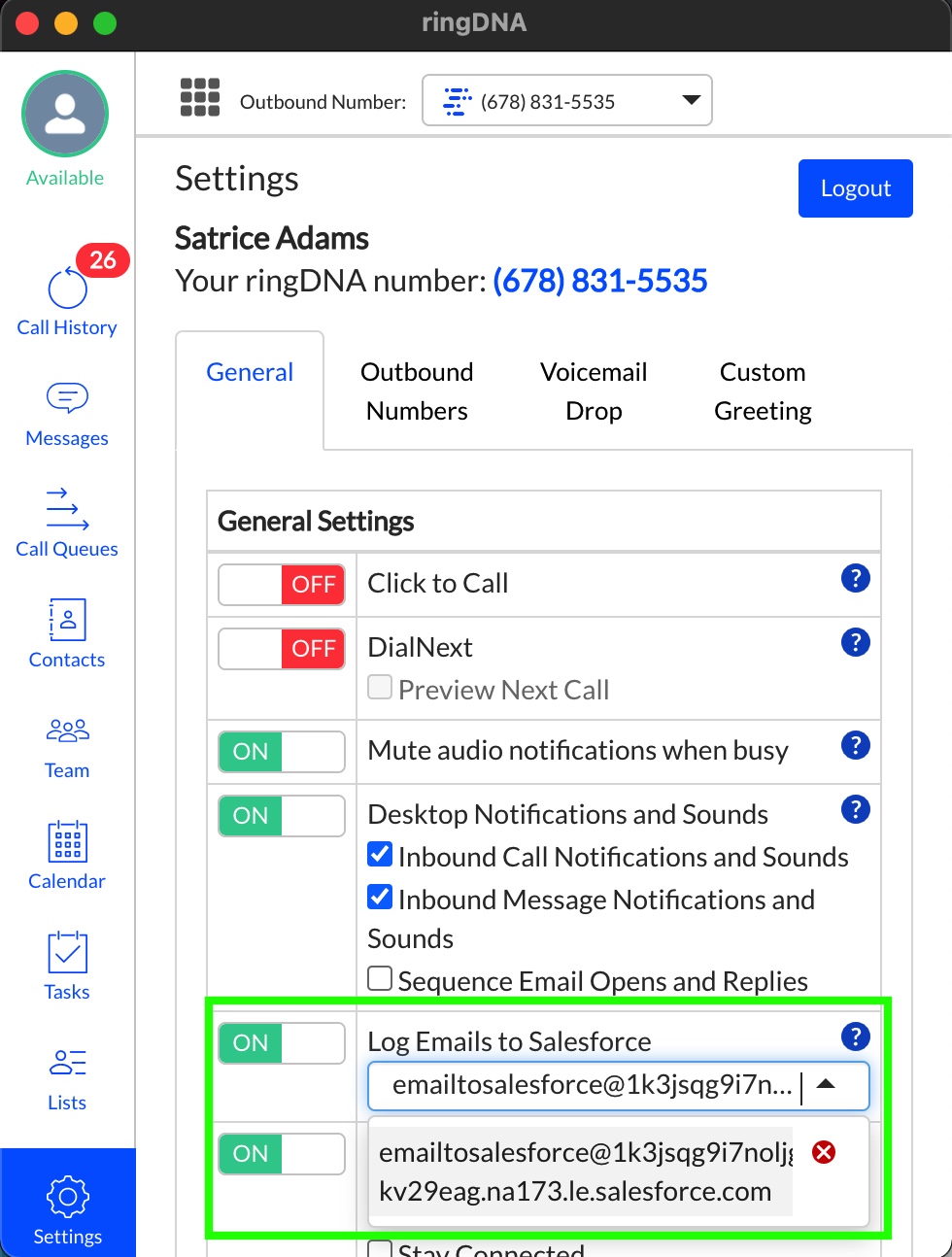Click the General Settings header
Viewport: 952px width, 1257px height.
[316, 522]
